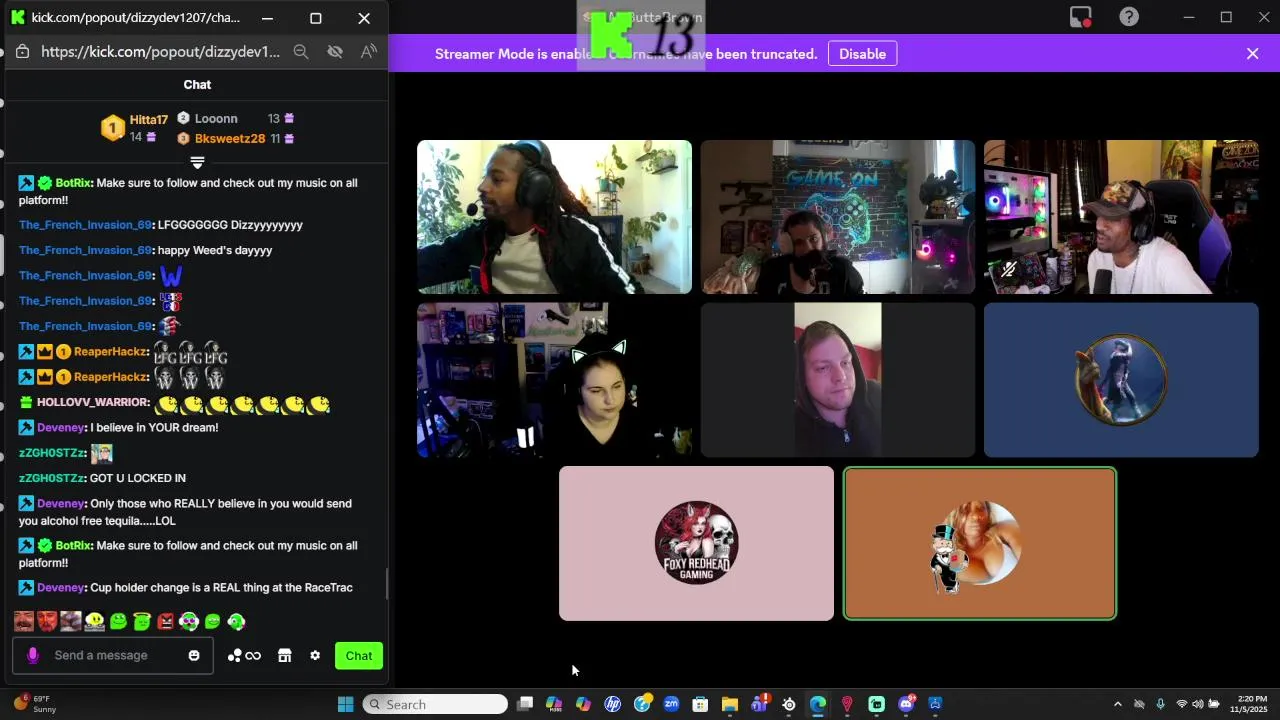1280x720 pixels.
Task: Click the popout chat URL address field
Action: (x=161, y=52)
